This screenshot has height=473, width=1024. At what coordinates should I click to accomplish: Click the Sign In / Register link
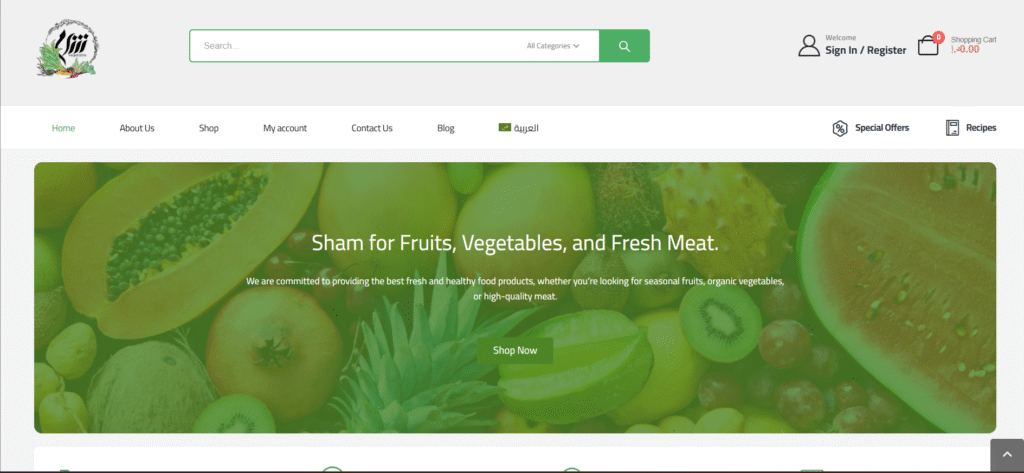click(x=865, y=50)
